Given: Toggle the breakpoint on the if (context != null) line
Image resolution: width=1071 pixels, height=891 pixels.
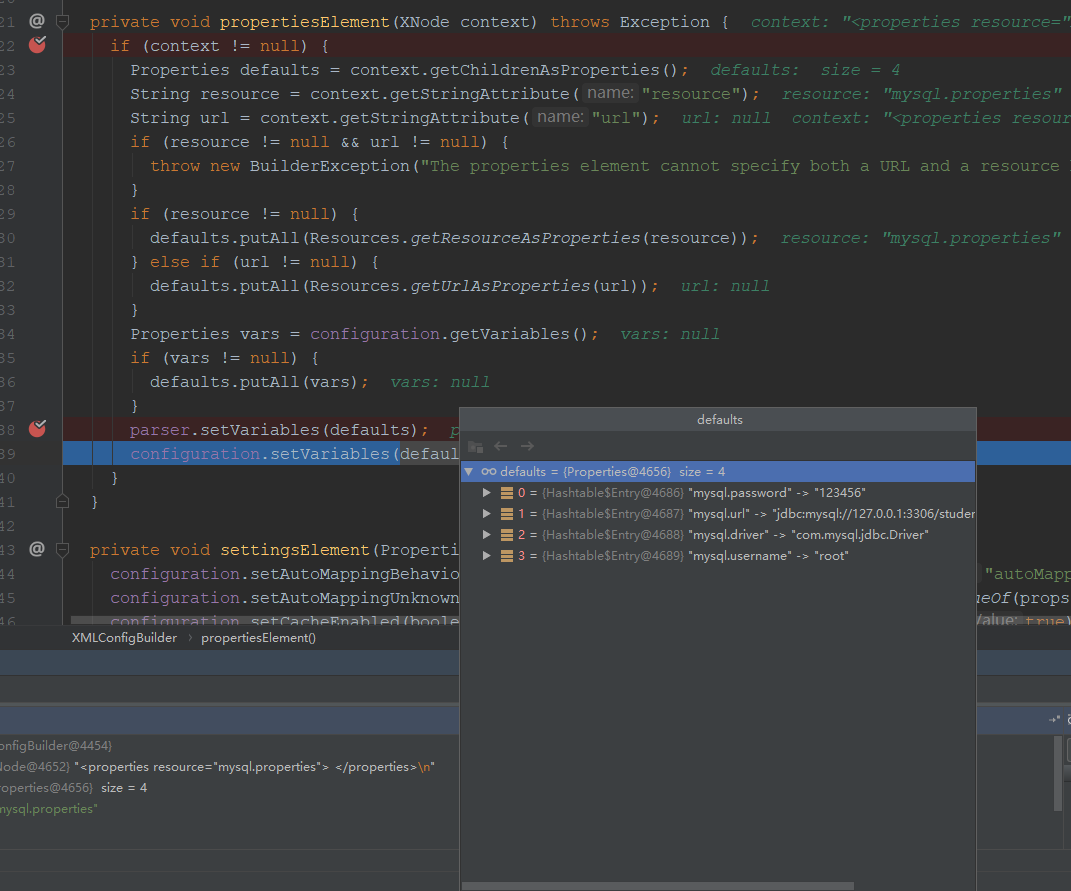Looking at the screenshot, I should coord(37,45).
